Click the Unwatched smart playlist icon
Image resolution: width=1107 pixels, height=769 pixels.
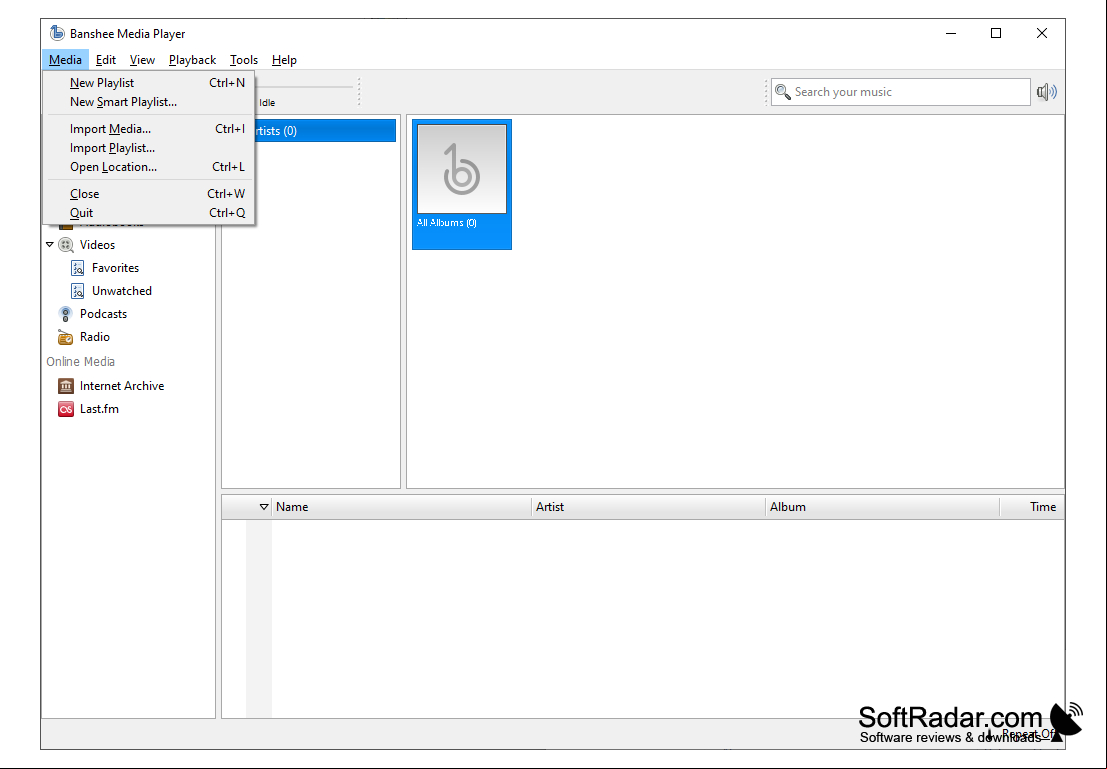pyautogui.click(x=78, y=291)
